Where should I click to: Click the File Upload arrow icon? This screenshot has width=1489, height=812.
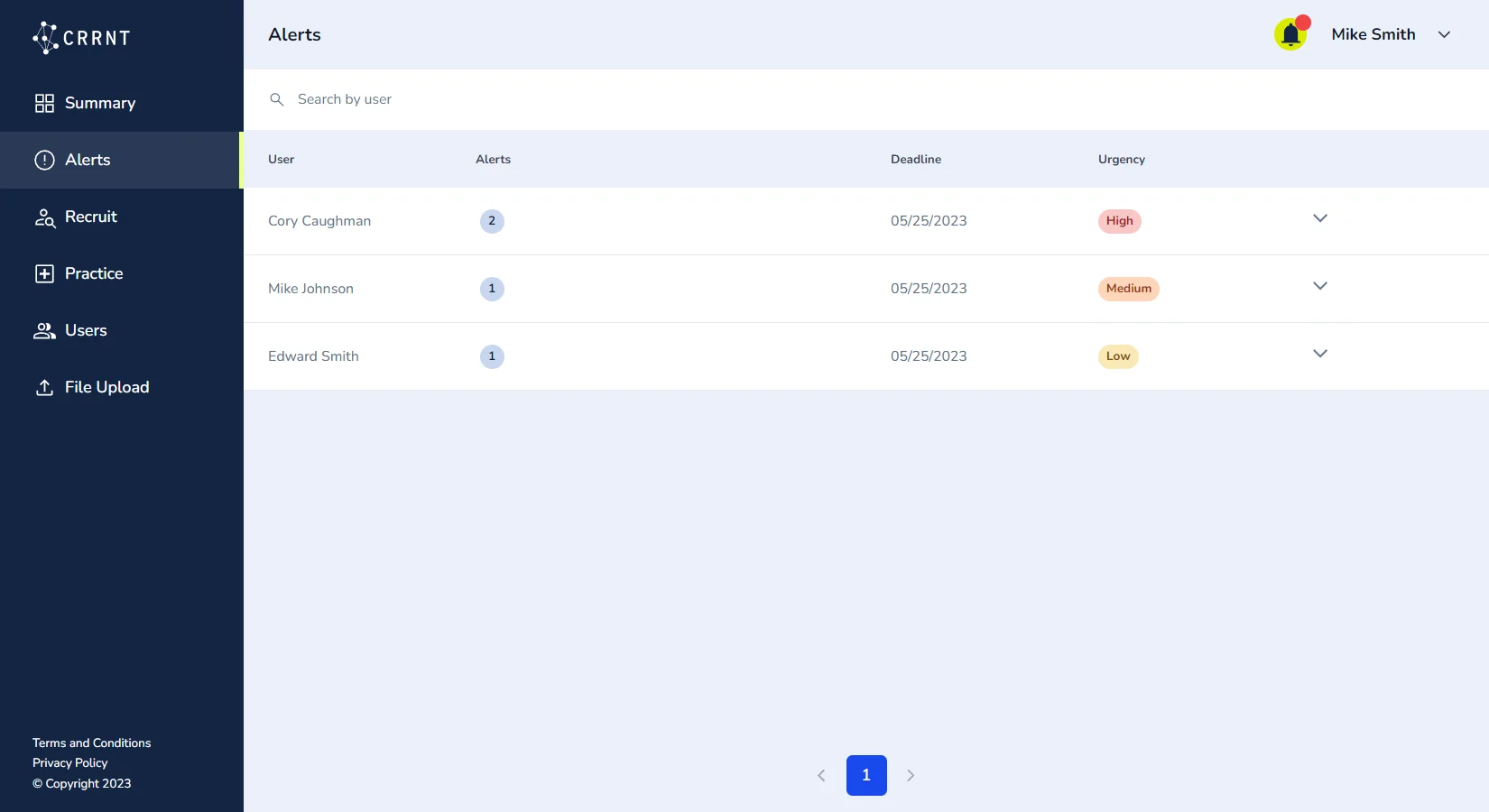point(44,388)
